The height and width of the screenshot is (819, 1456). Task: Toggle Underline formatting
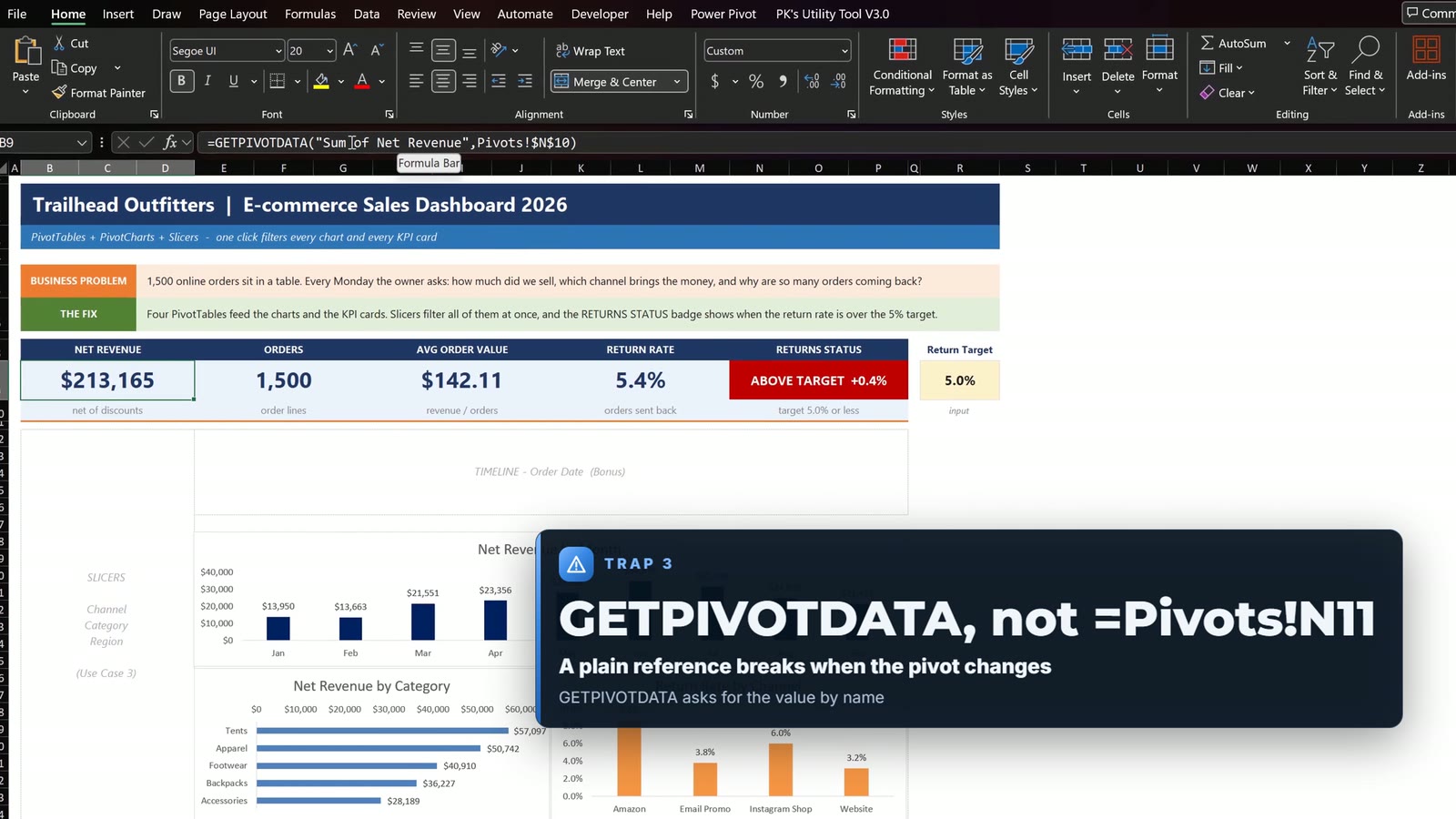[234, 81]
